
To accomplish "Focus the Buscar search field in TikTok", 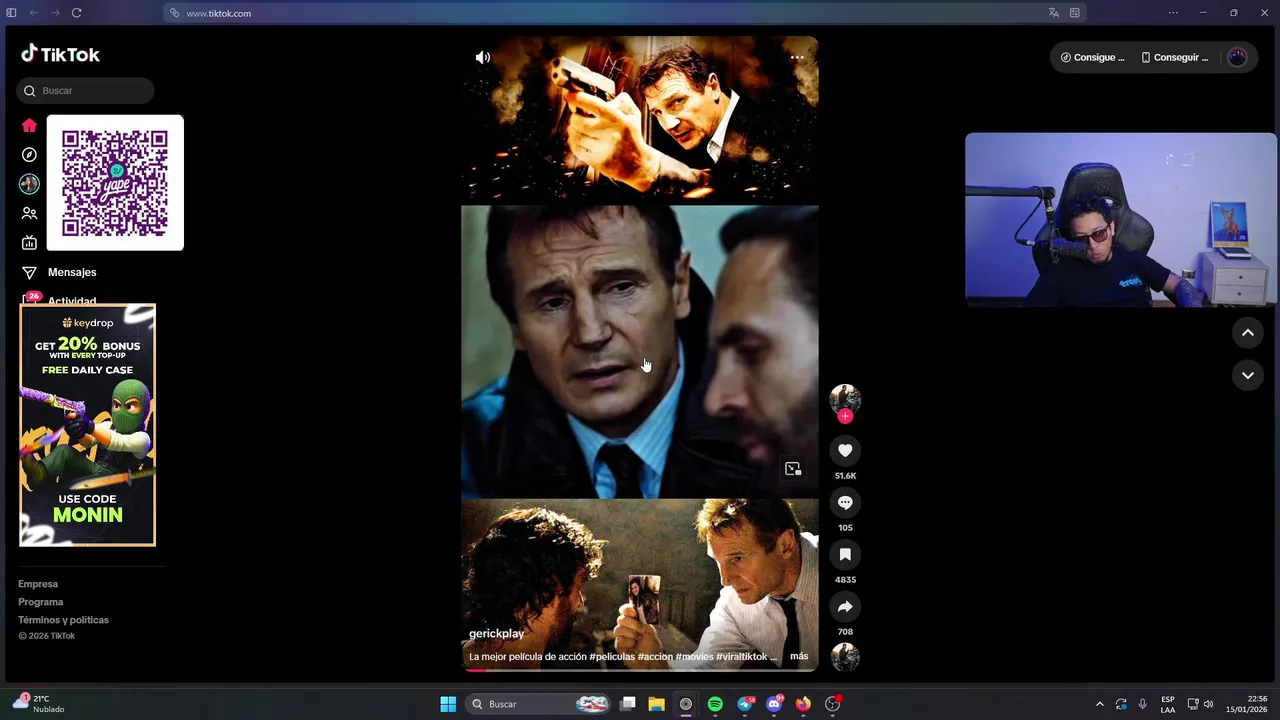I will pos(85,91).
